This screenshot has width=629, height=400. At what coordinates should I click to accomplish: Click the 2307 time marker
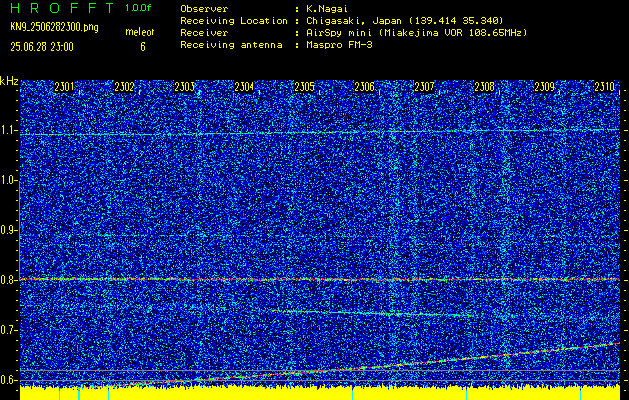pos(424,87)
